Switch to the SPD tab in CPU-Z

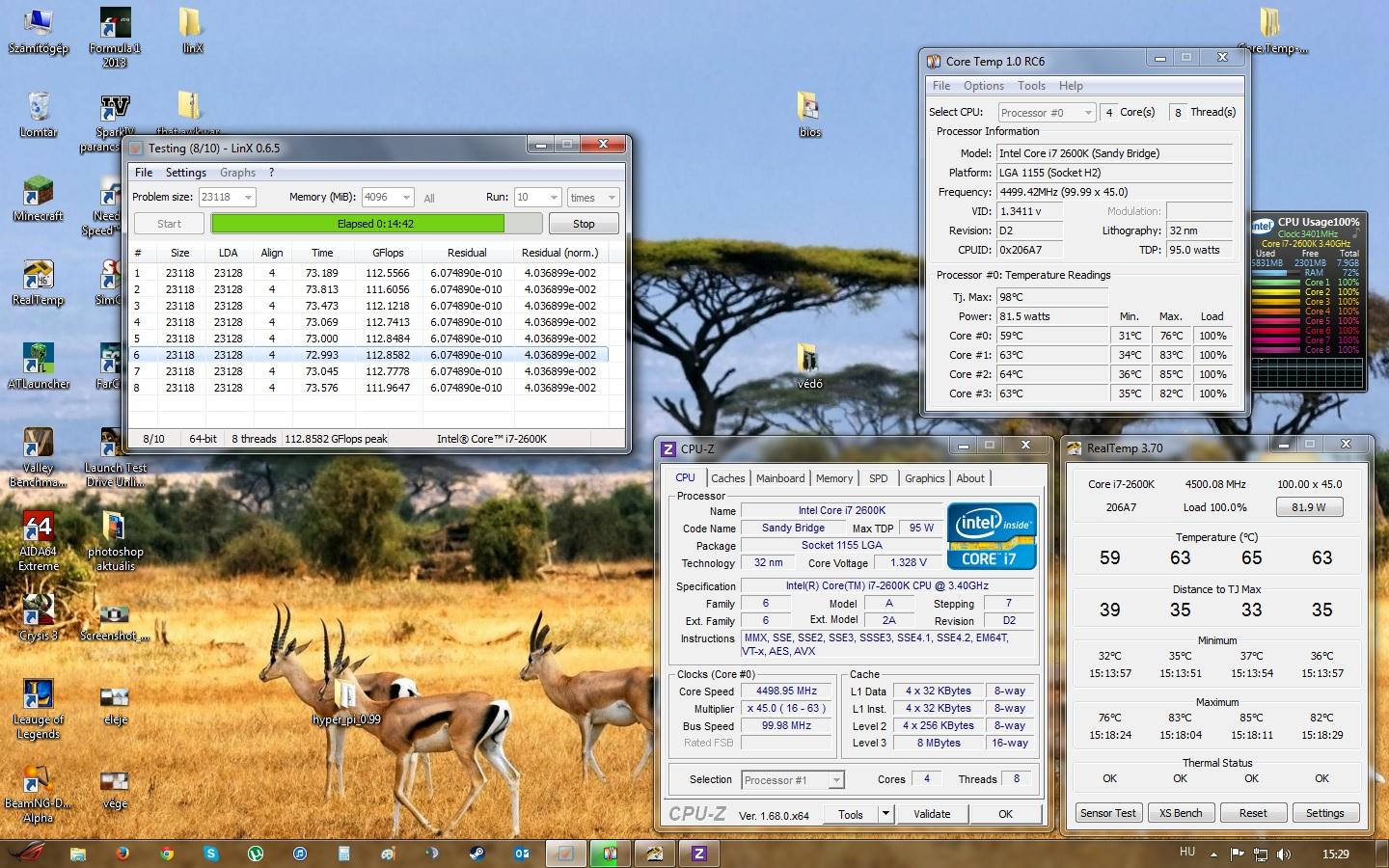coord(878,478)
